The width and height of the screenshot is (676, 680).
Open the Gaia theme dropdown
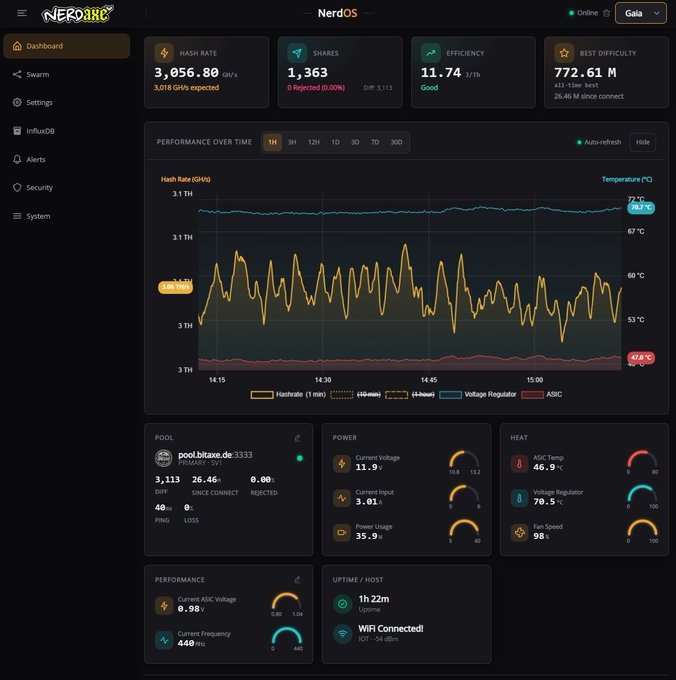click(640, 13)
